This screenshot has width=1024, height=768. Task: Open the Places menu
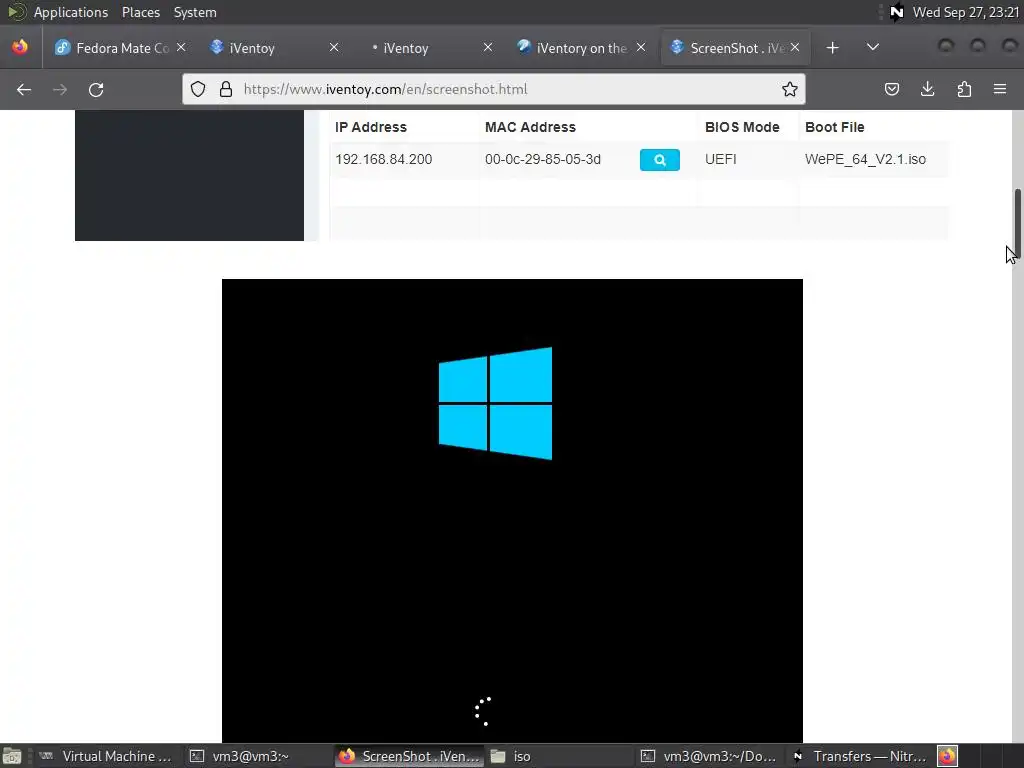point(140,12)
